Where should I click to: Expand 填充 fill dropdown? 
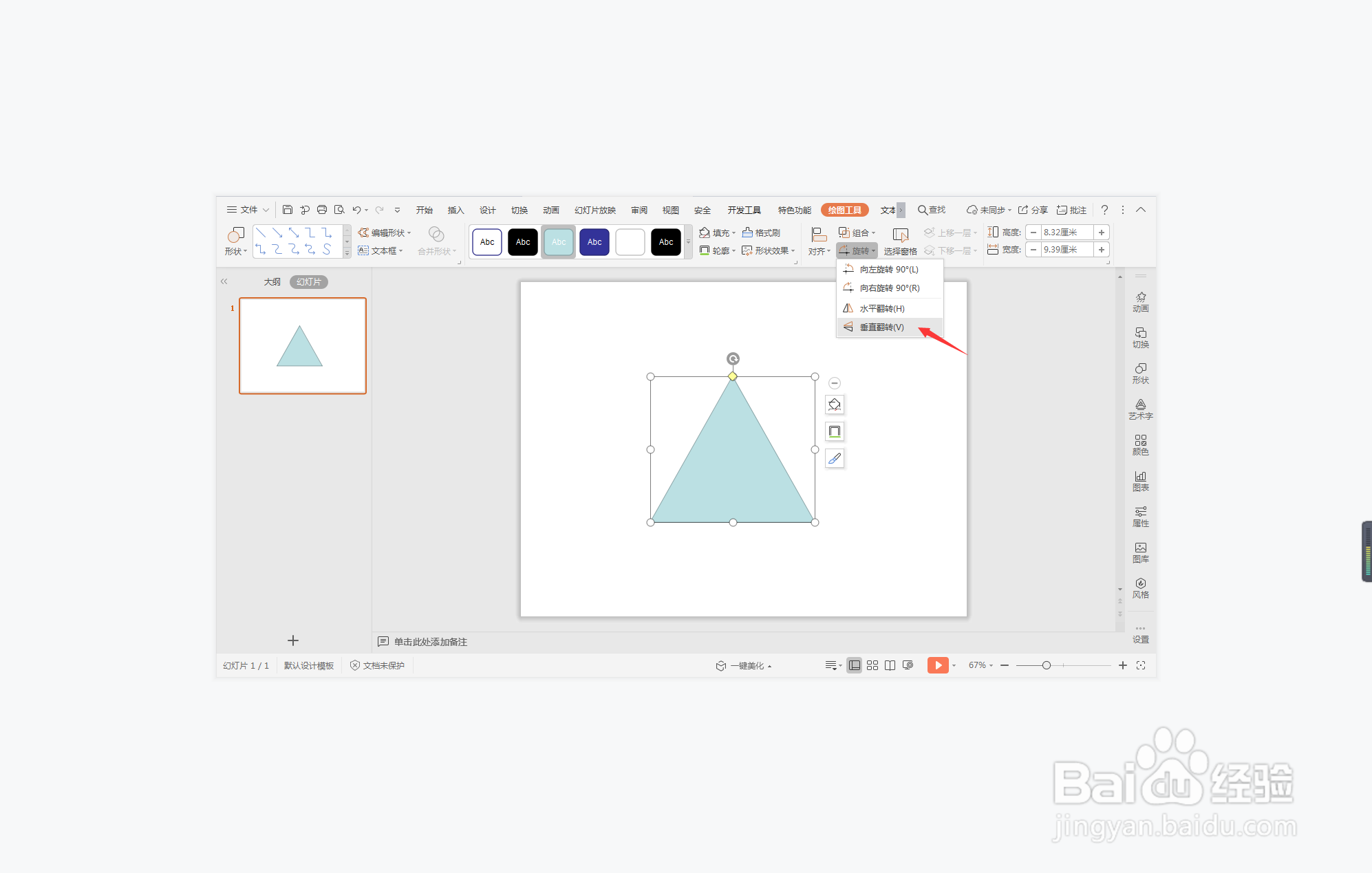(718, 233)
